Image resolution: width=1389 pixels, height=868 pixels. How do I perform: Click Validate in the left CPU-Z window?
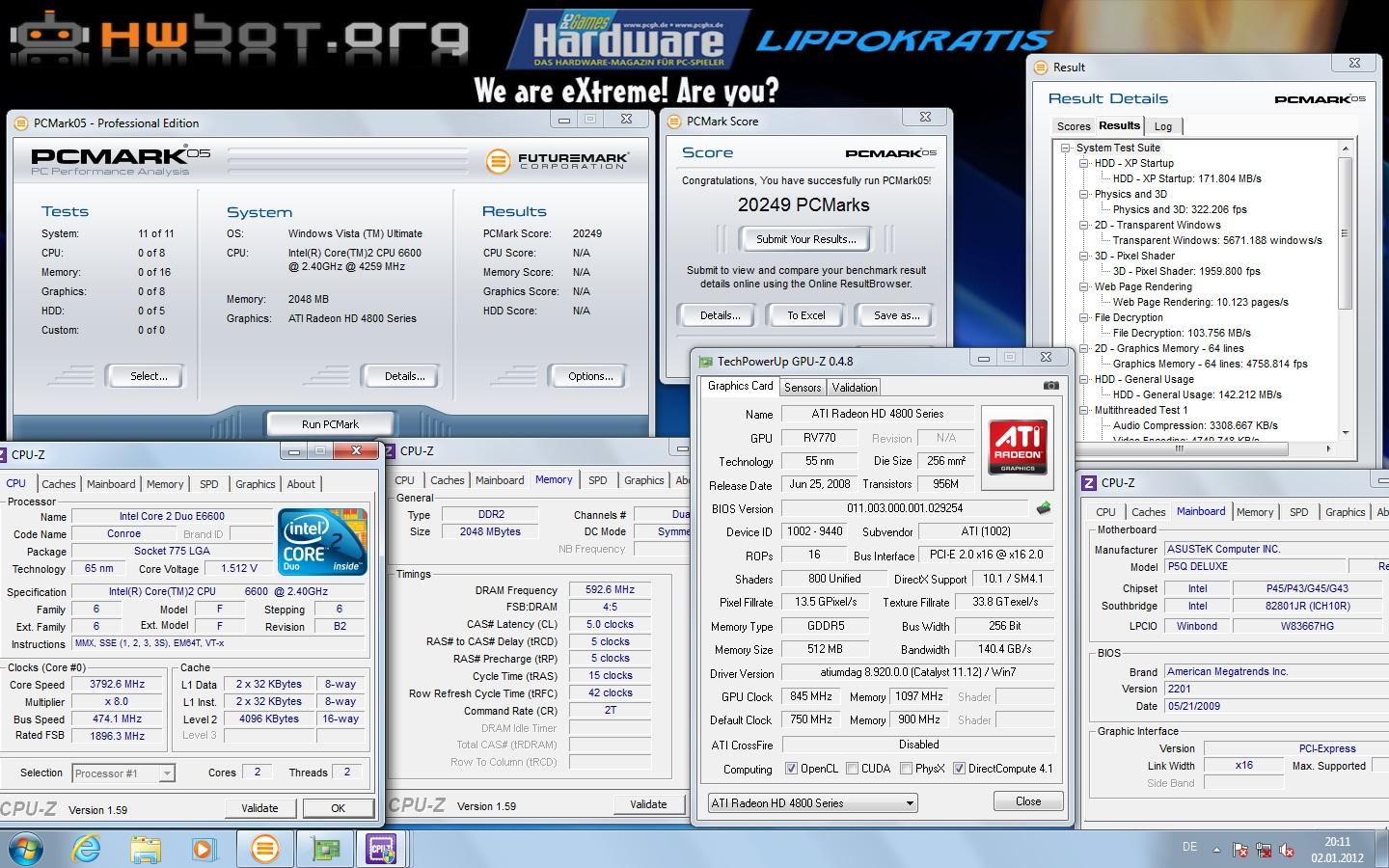(259, 808)
